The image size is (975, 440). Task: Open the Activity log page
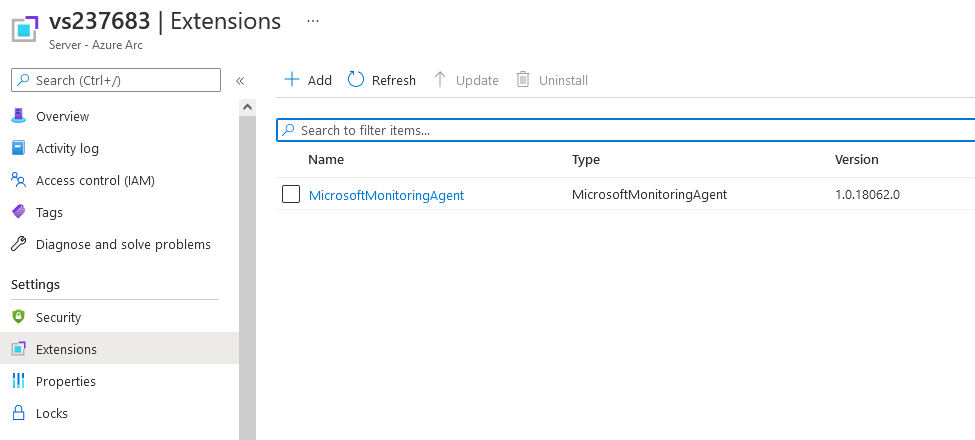tap(67, 149)
